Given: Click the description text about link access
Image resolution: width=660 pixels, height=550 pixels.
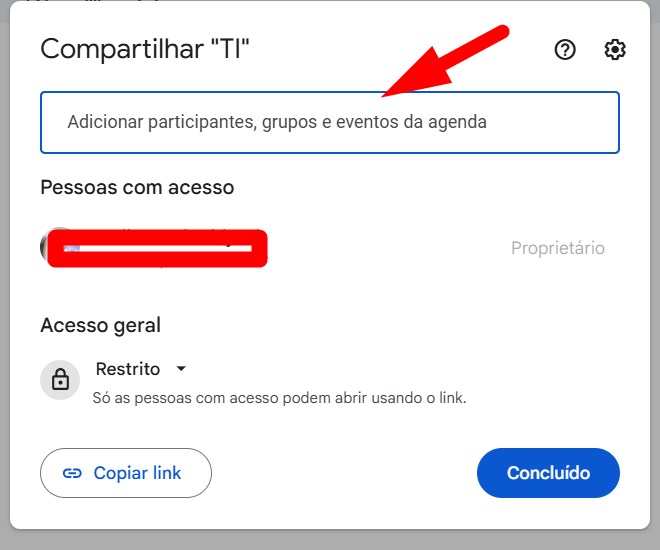Looking at the screenshot, I should pos(279,398).
